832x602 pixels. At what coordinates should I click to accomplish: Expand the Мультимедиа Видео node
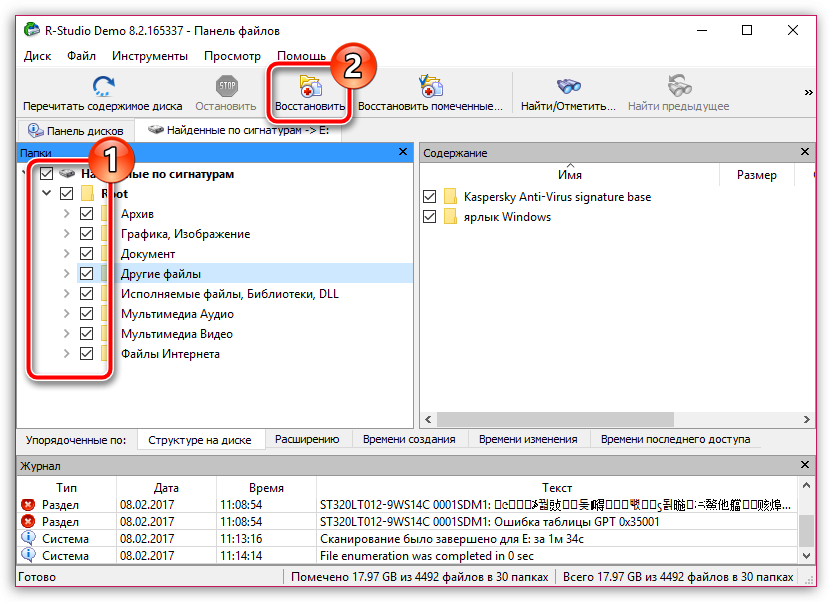(x=66, y=334)
